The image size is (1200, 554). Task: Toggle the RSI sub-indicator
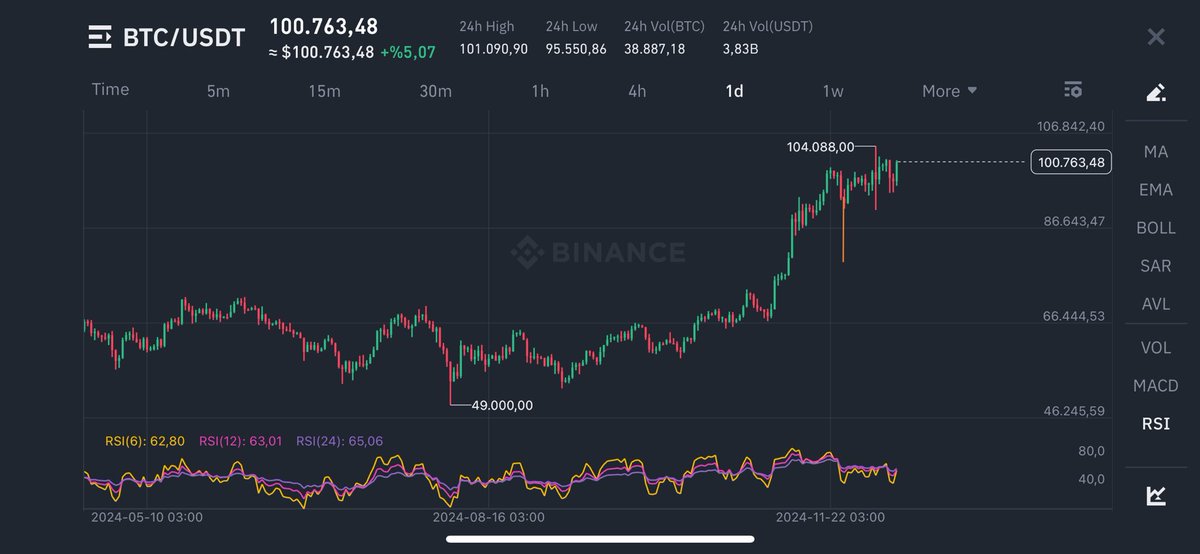coord(1155,424)
